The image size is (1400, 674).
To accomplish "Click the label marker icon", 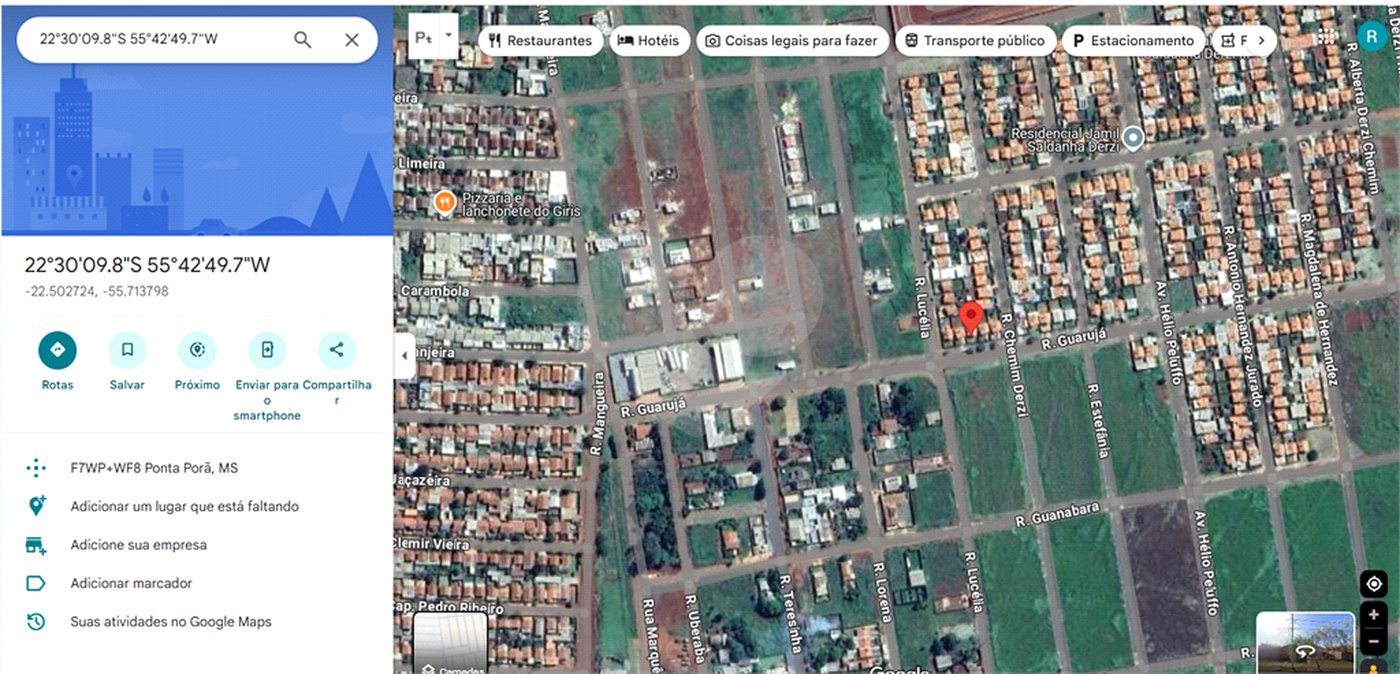I will tap(36, 583).
